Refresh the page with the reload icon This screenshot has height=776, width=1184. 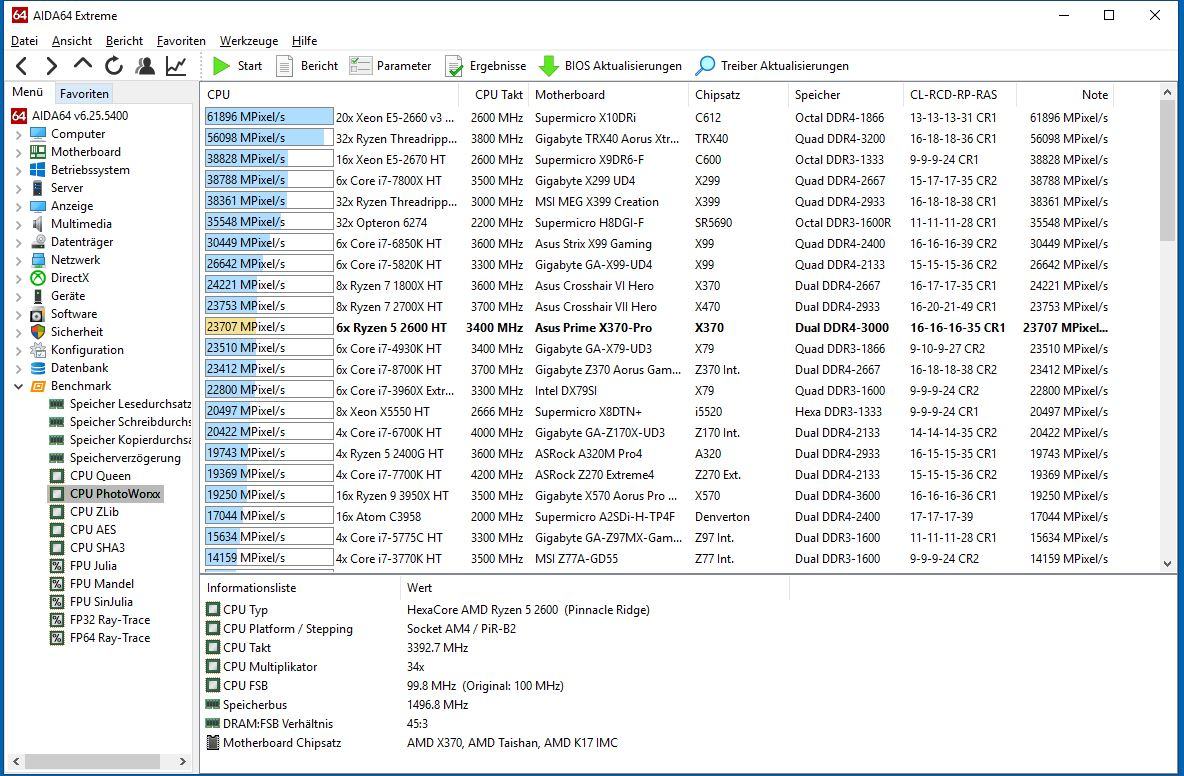coord(114,66)
